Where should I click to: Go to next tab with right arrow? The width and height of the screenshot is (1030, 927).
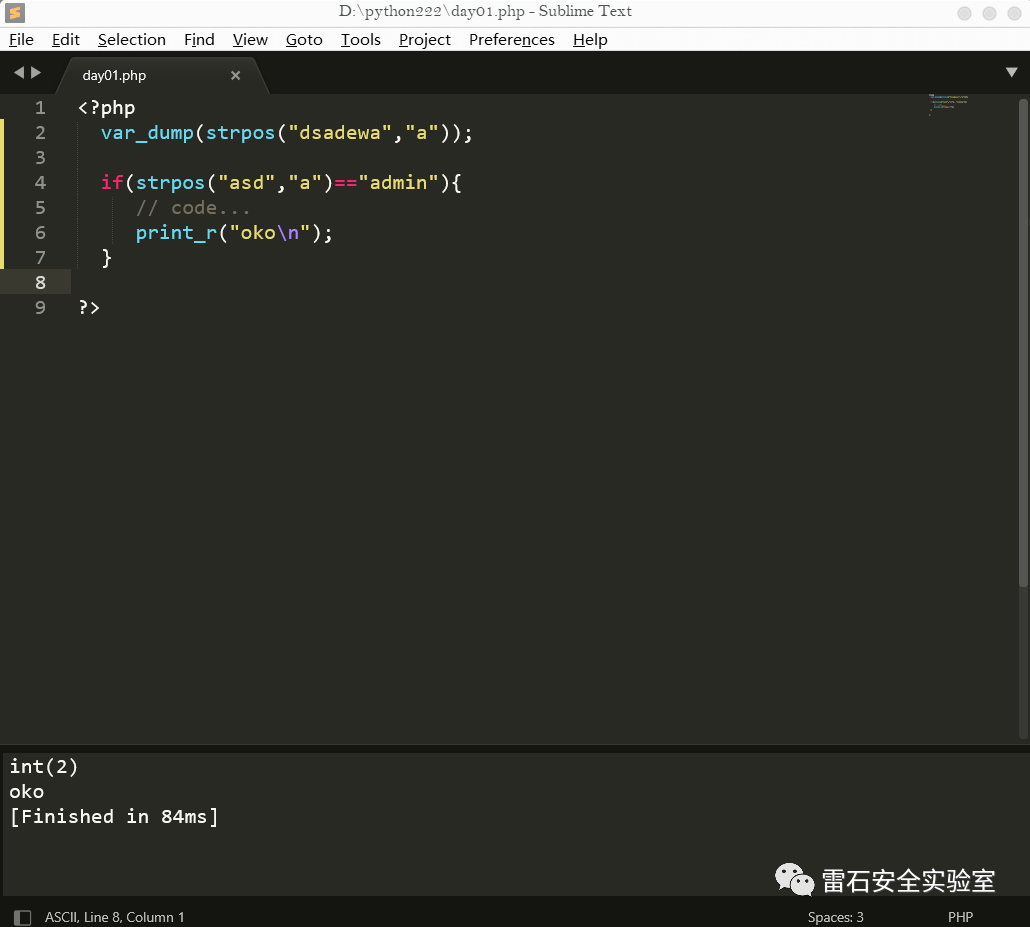tap(37, 73)
